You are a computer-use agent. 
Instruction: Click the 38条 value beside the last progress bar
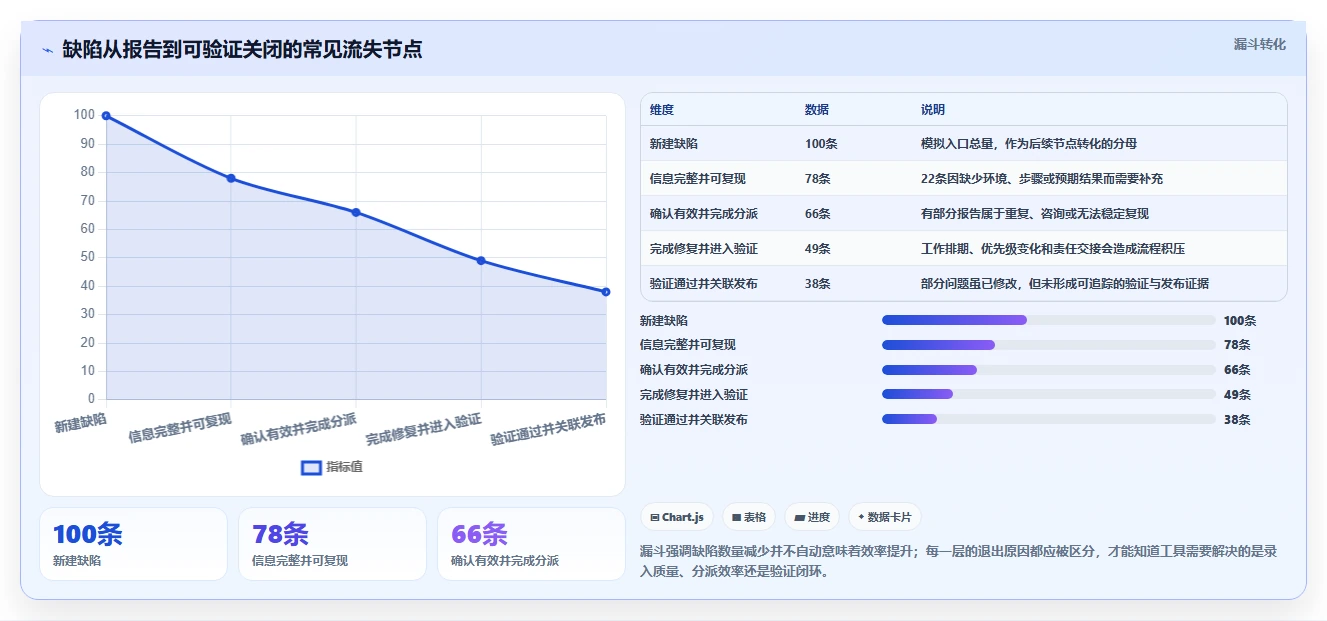tap(1237, 420)
